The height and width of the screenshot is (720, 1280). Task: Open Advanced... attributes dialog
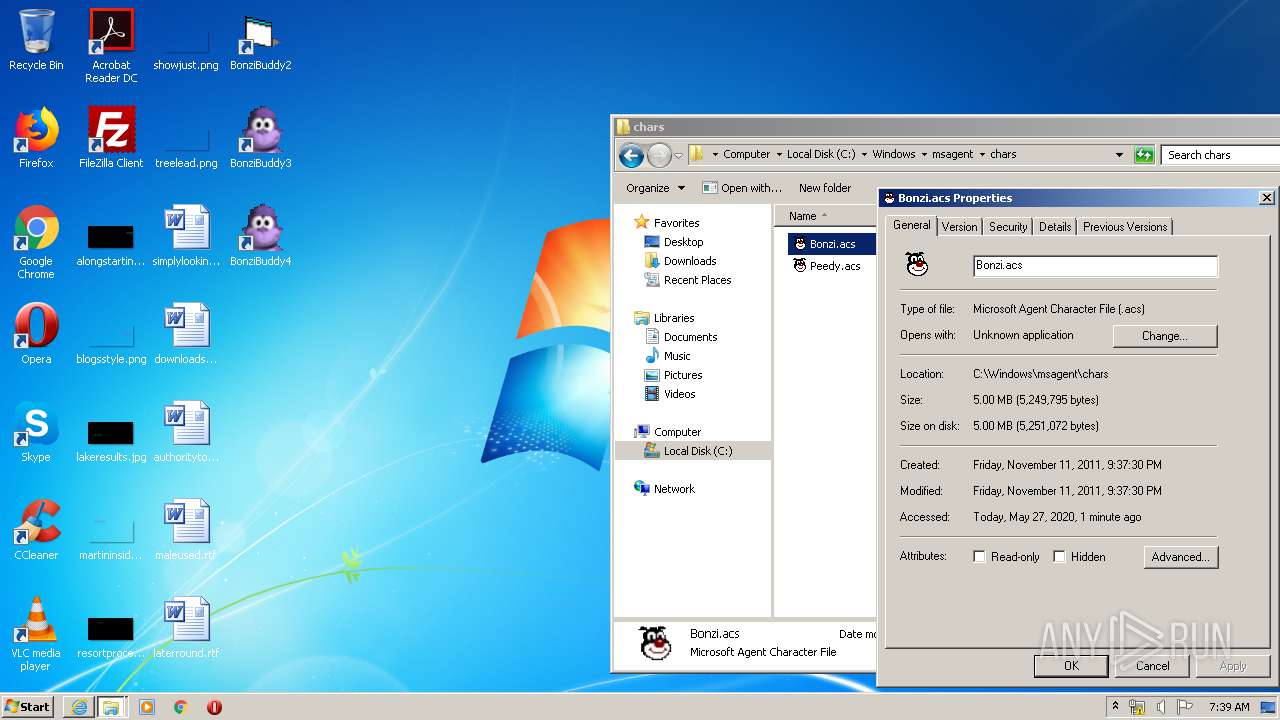1181,557
